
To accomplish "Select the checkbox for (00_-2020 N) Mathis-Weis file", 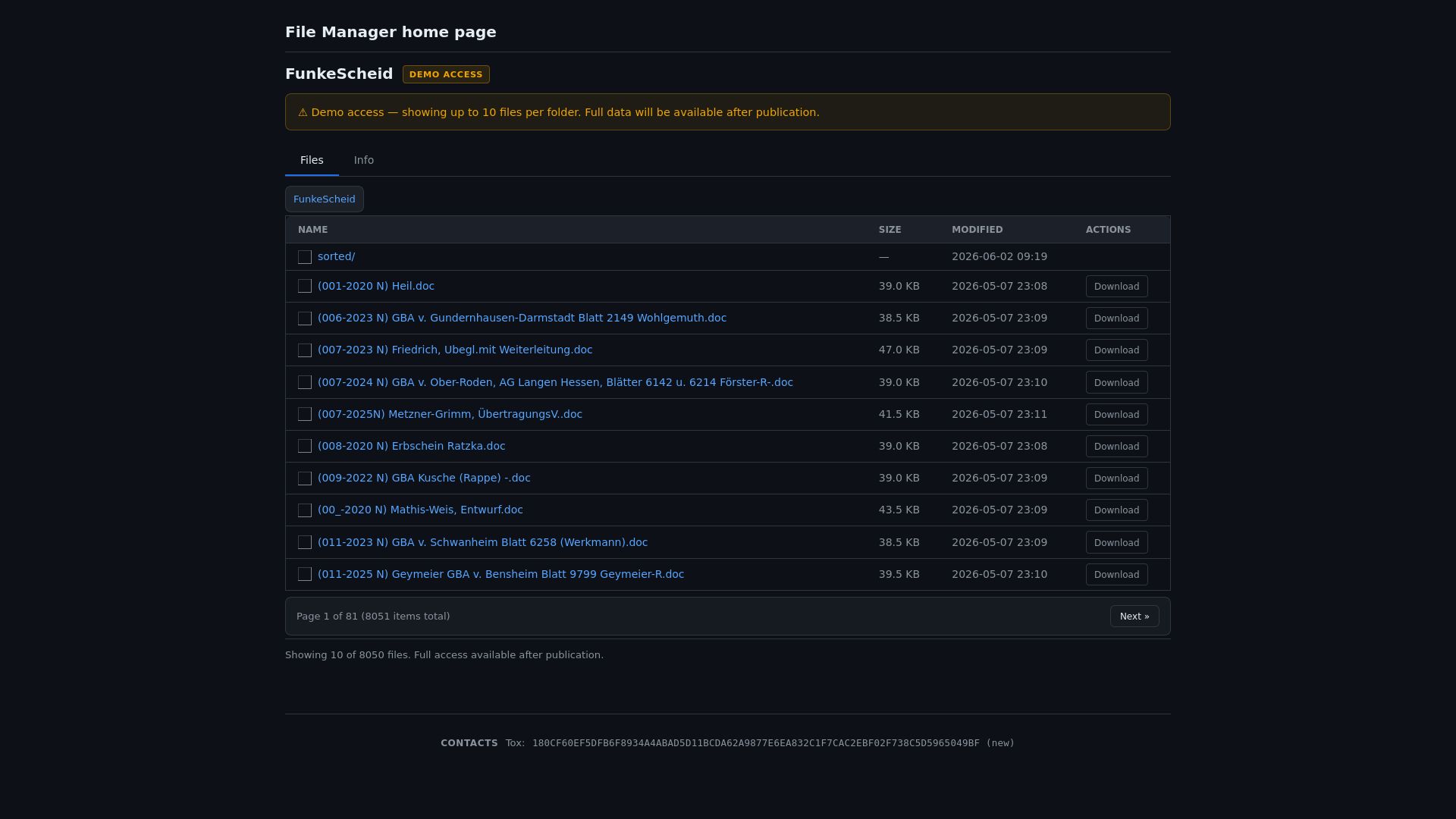I will [x=305, y=510].
